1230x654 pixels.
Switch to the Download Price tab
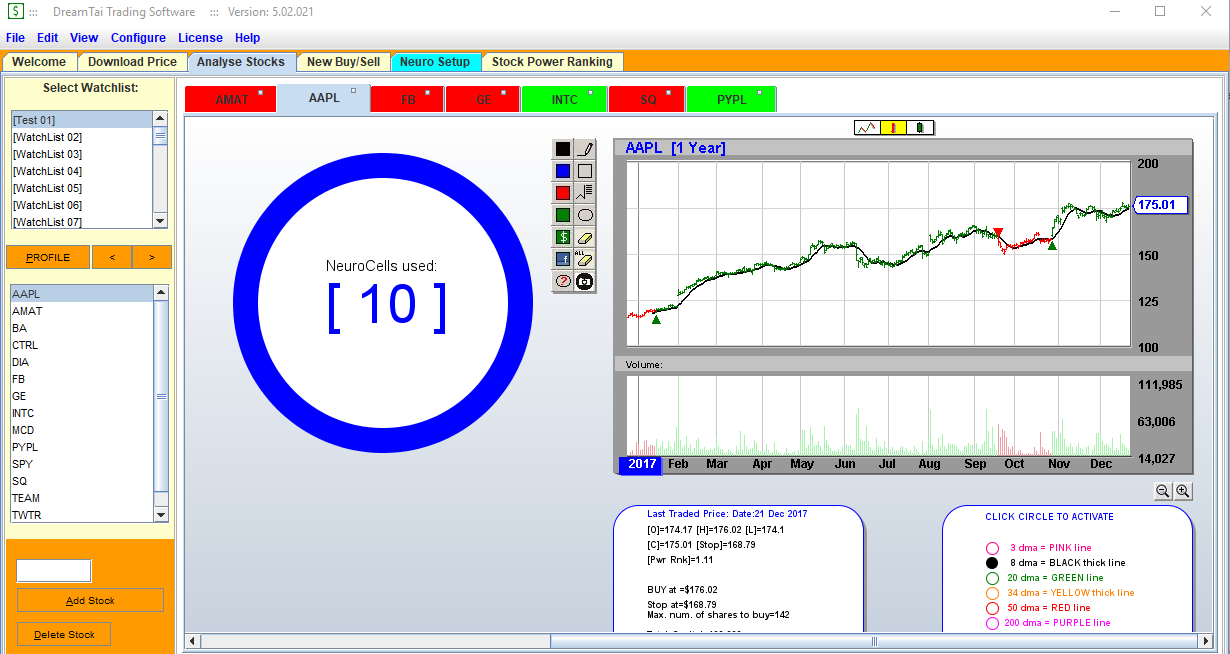(132, 62)
